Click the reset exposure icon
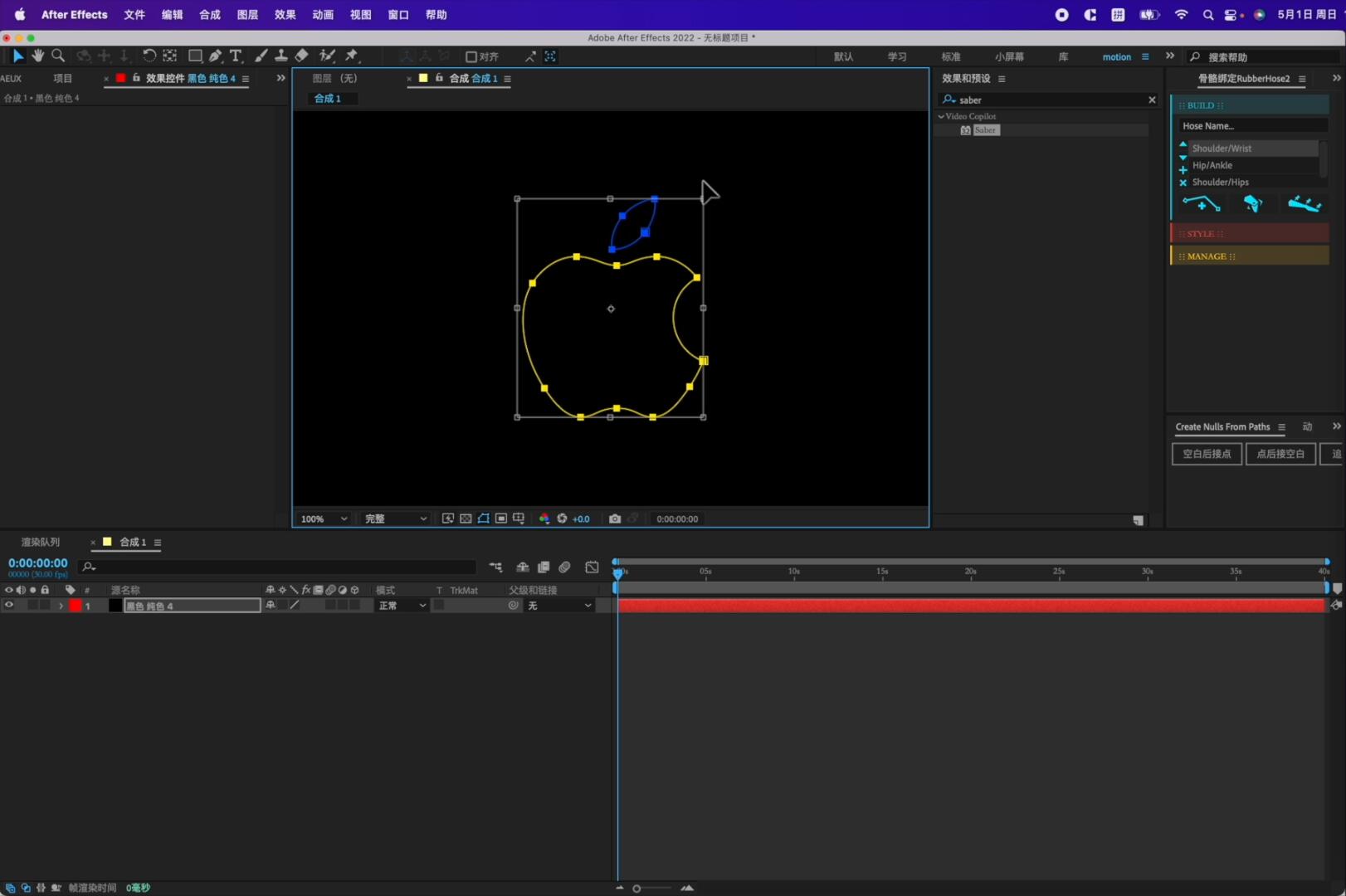 562,519
